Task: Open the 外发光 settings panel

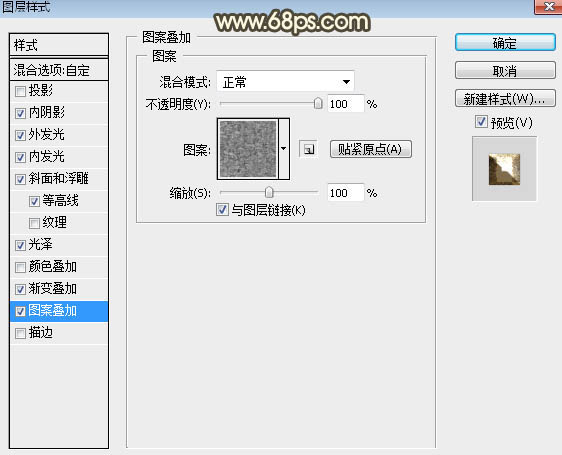Action: tap(47, 134)
